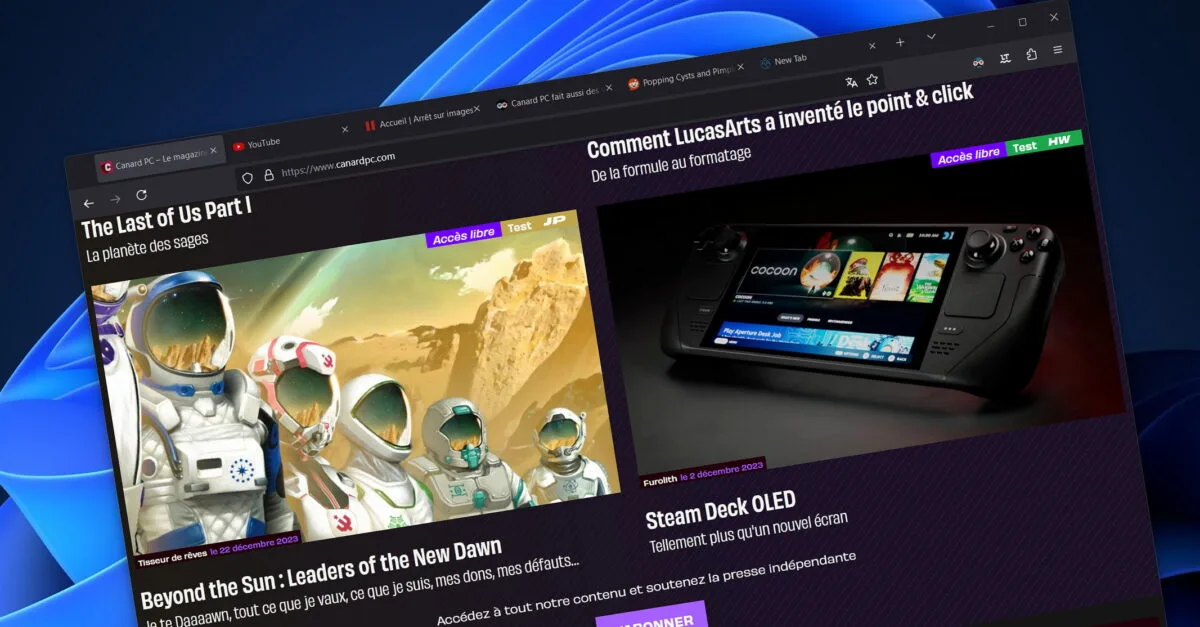
Task: Open the Firefox hamburger application menu
Action: coord(1057,50)
